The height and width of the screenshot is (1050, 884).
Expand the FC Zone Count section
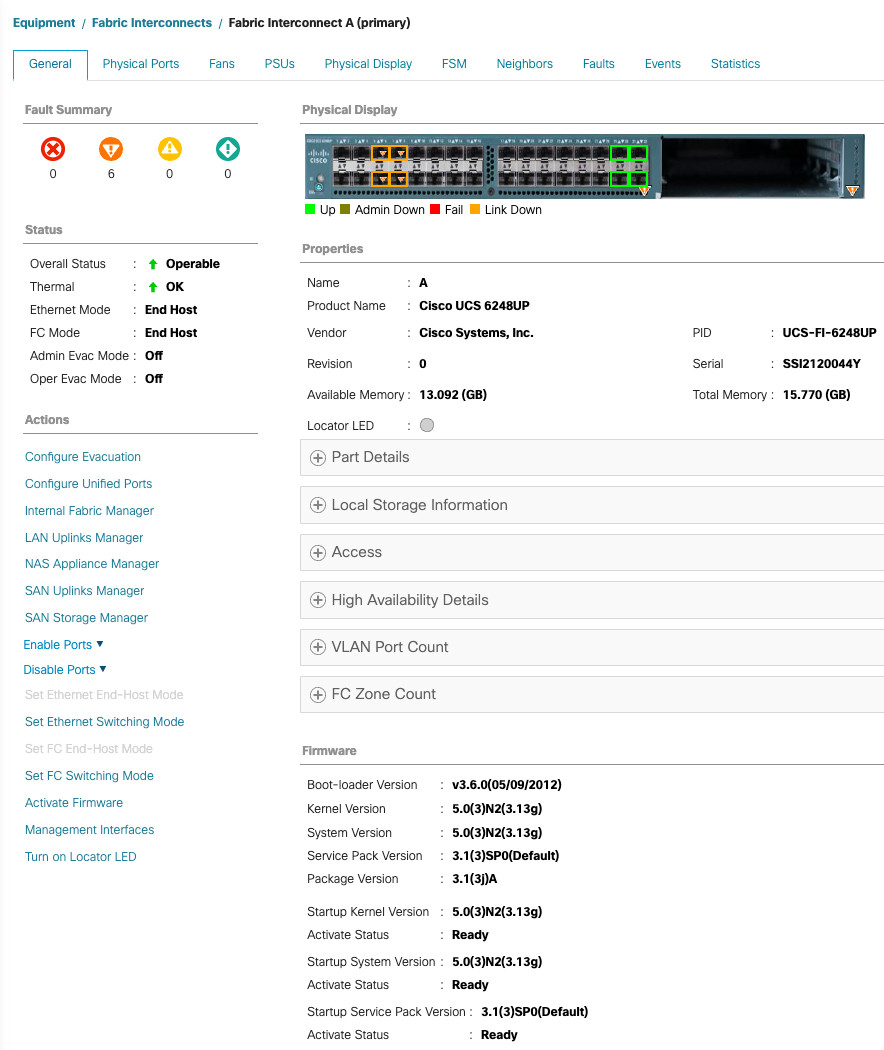317,694
